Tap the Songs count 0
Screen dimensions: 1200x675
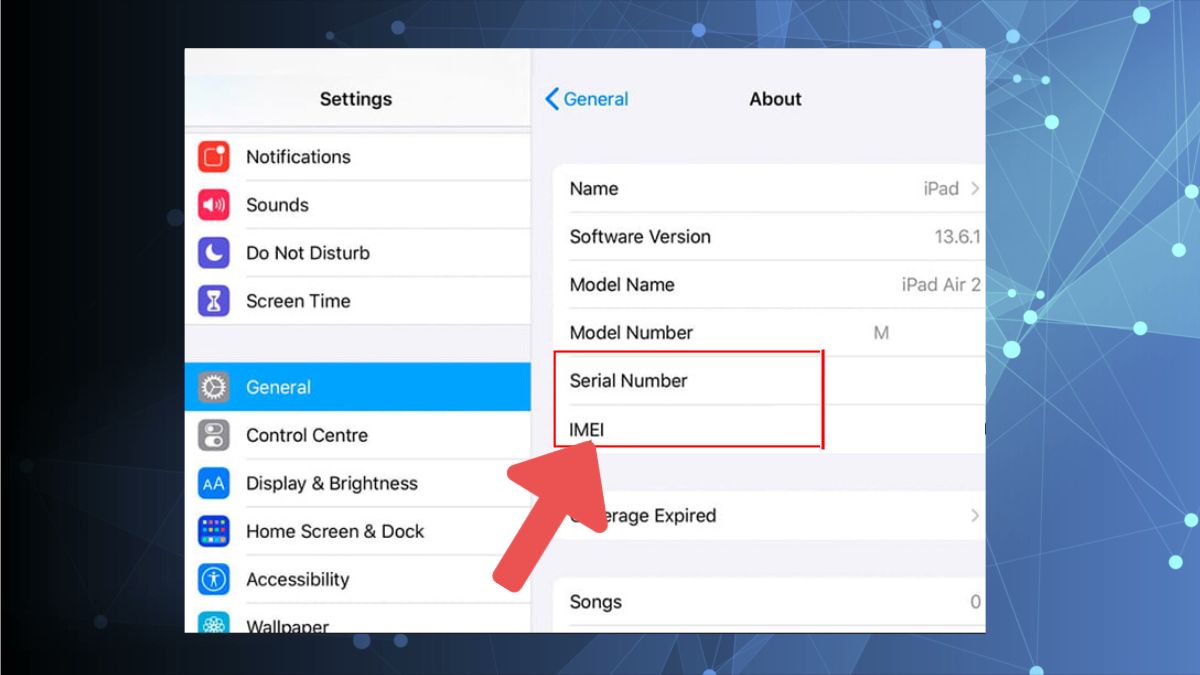(975, 602)
